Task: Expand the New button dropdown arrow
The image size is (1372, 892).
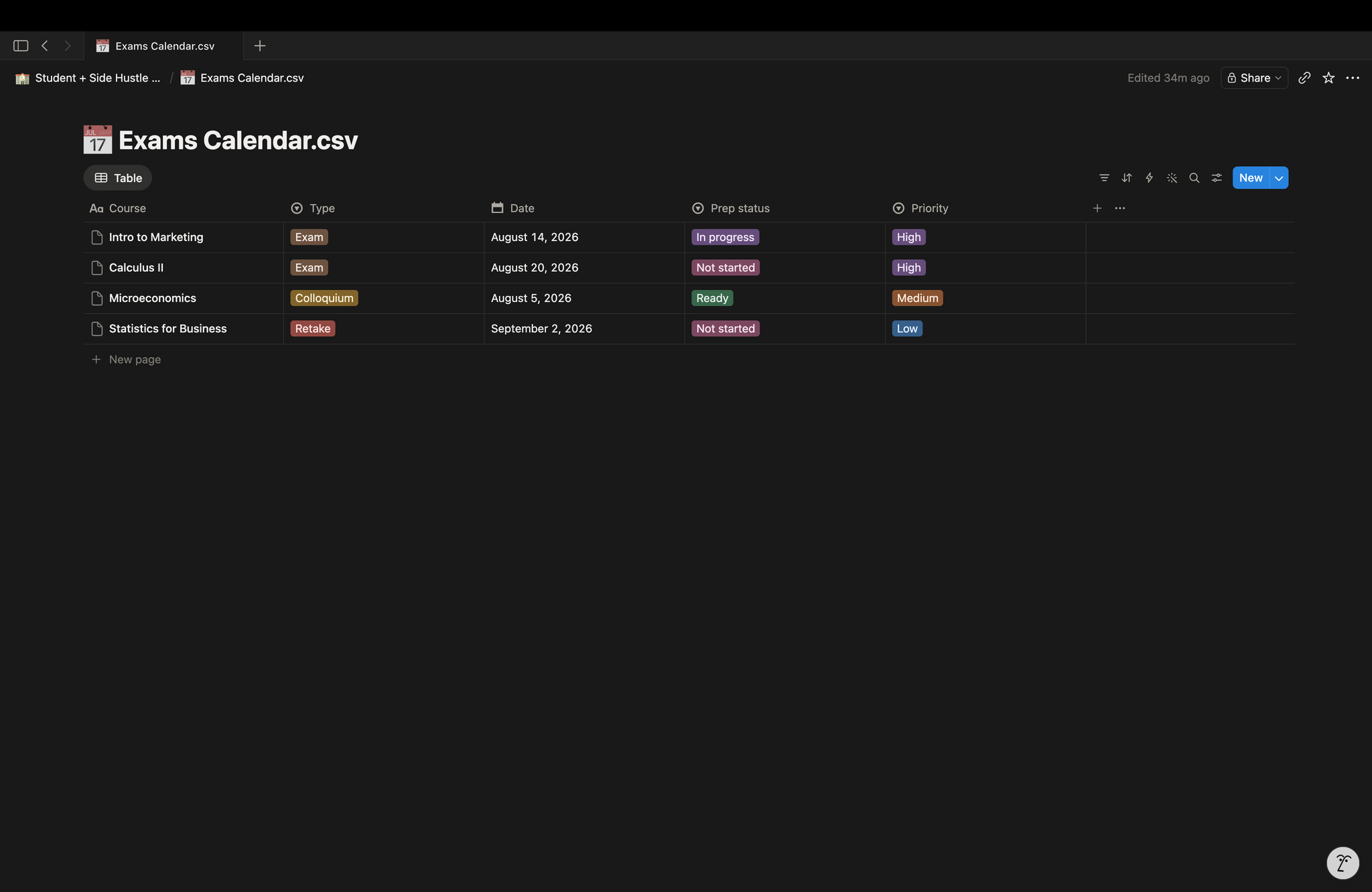Action: [1279, 178]
